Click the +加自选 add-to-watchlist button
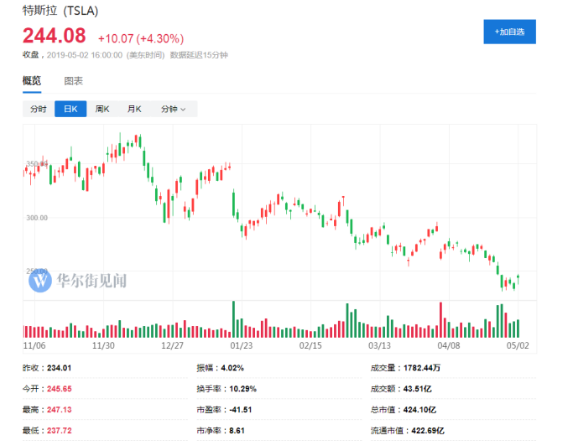 509,32
